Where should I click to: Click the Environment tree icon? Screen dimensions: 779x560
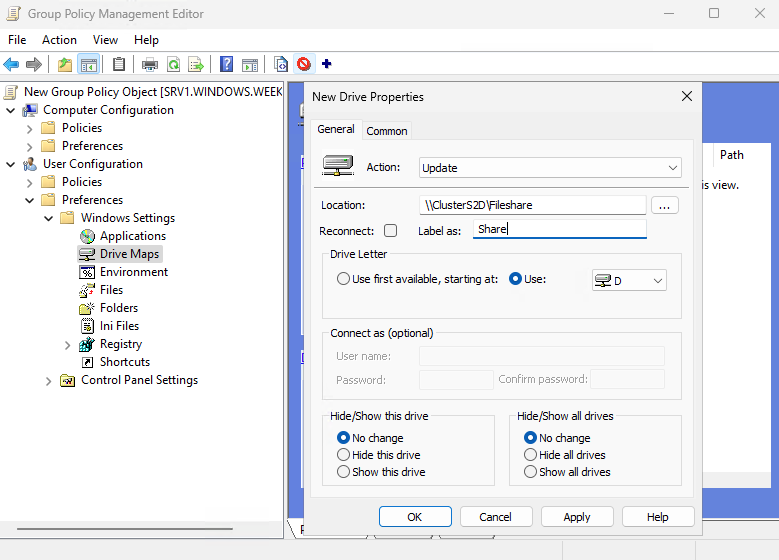[x=87, y=272]
